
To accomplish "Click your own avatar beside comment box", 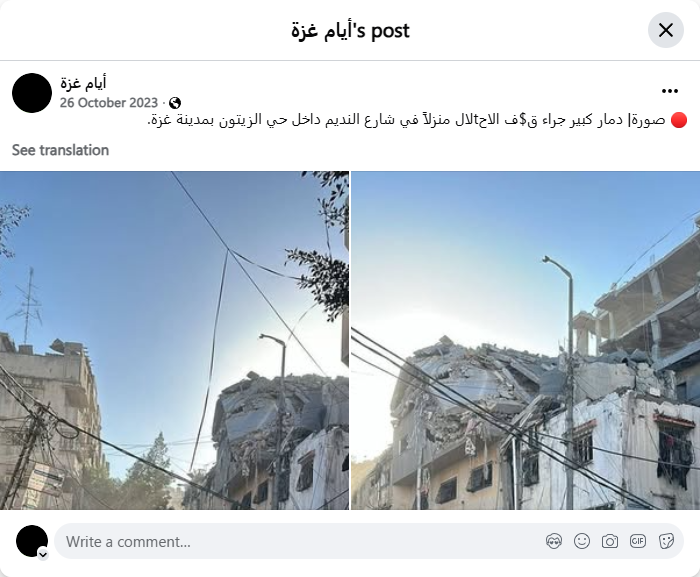I will coord(32,541).
